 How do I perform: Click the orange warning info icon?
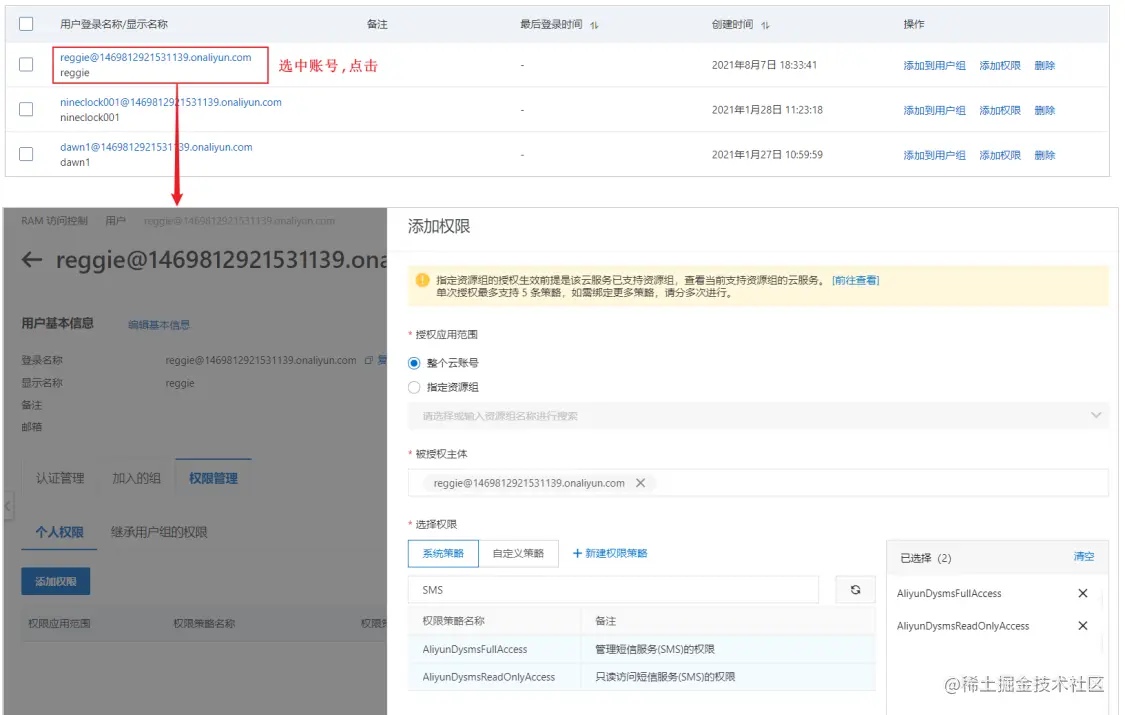(x=423, y=280)
